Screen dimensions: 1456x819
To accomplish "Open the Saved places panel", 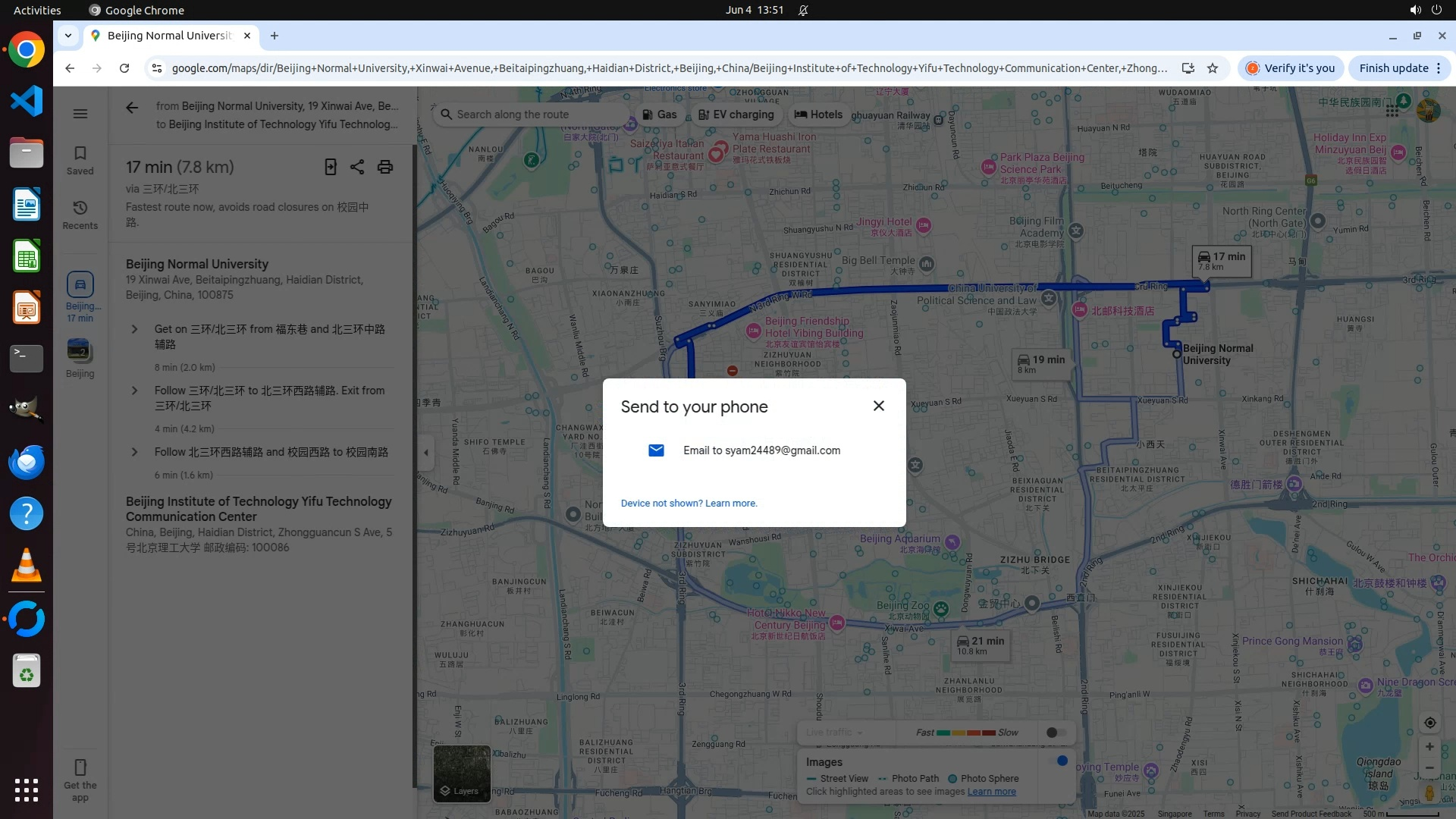I will (80, 160).
